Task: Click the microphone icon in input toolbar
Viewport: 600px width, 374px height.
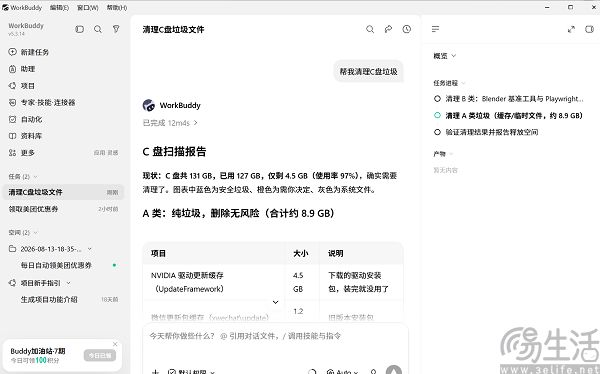Action: [x=373, y=372]
